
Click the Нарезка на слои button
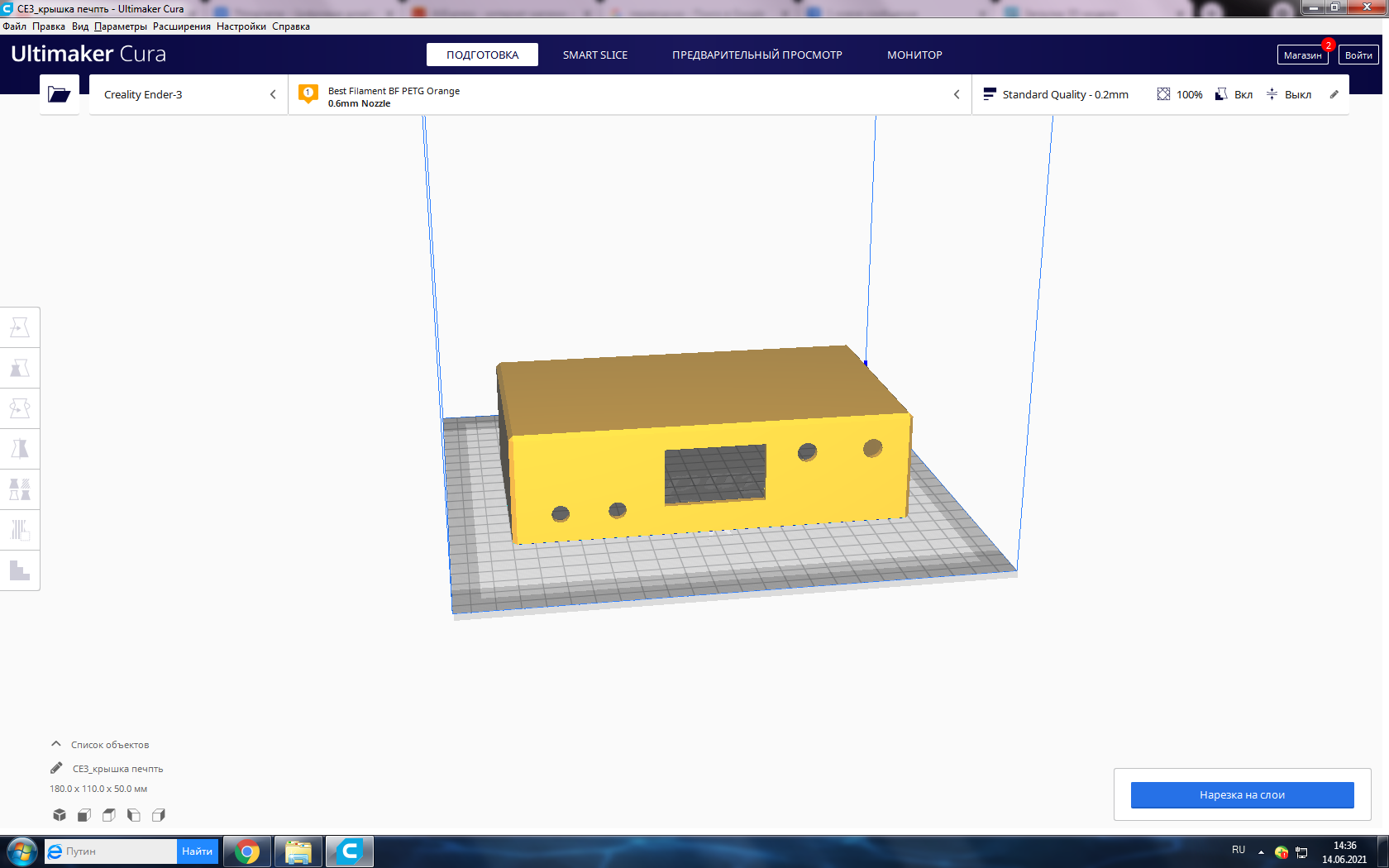click(1242, 794)
